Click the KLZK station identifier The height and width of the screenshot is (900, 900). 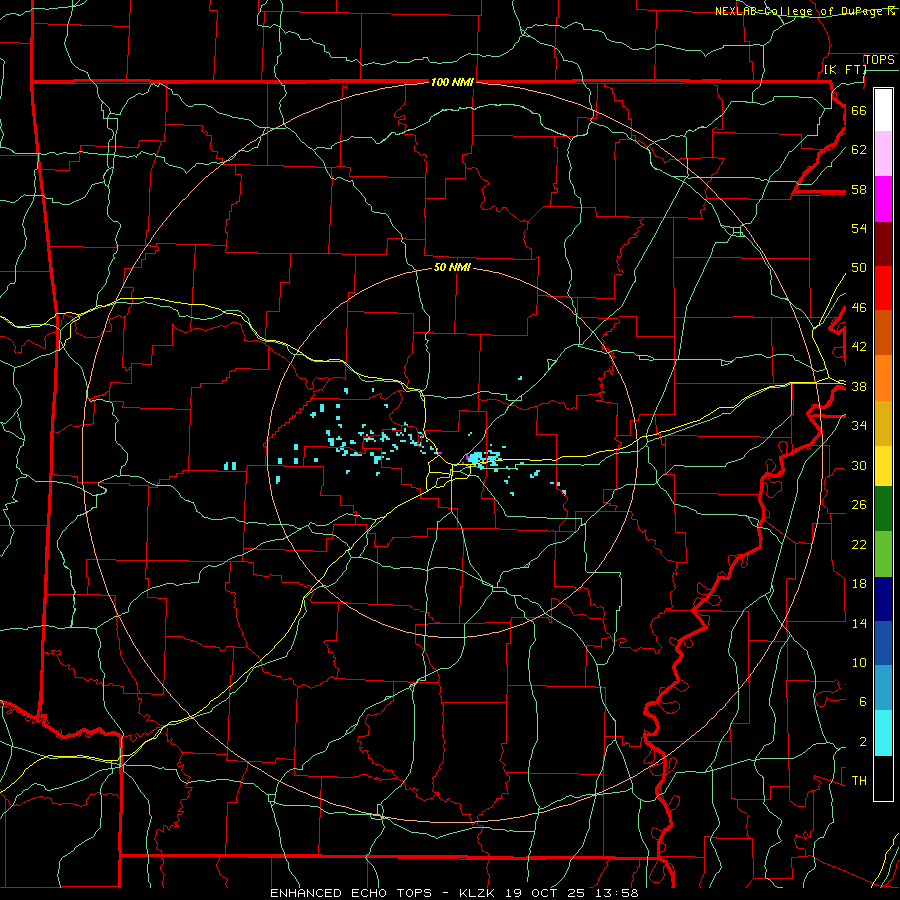click(x=479, y=893)
